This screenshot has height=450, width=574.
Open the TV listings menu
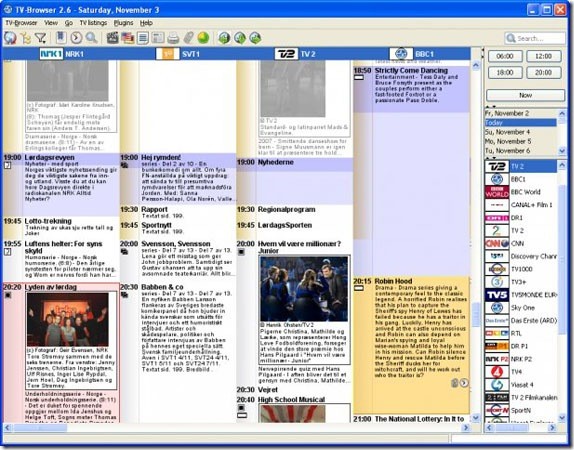(x=93, y=23)
